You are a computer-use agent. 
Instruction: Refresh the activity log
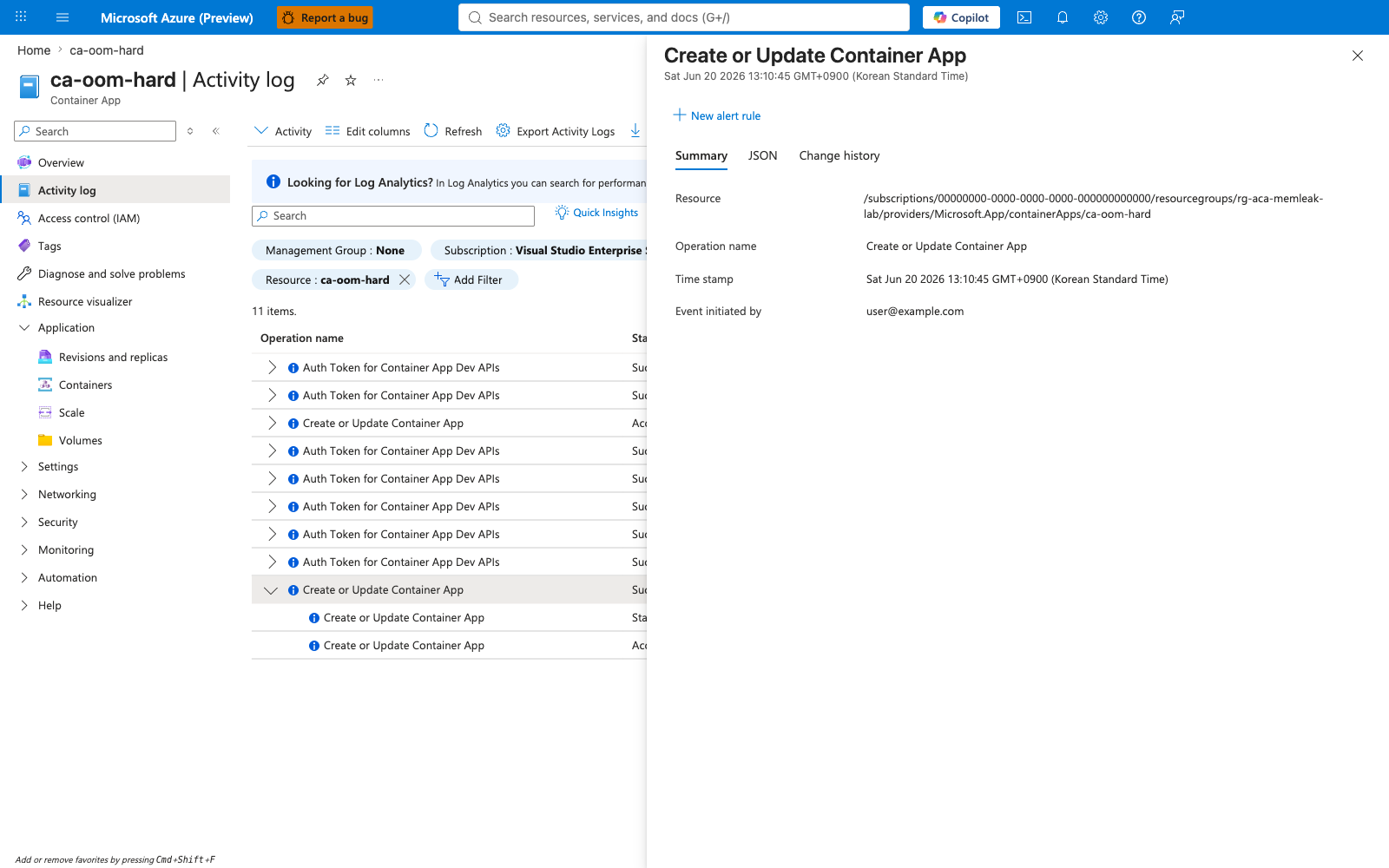pyautogui.click(x=453, y=131)
